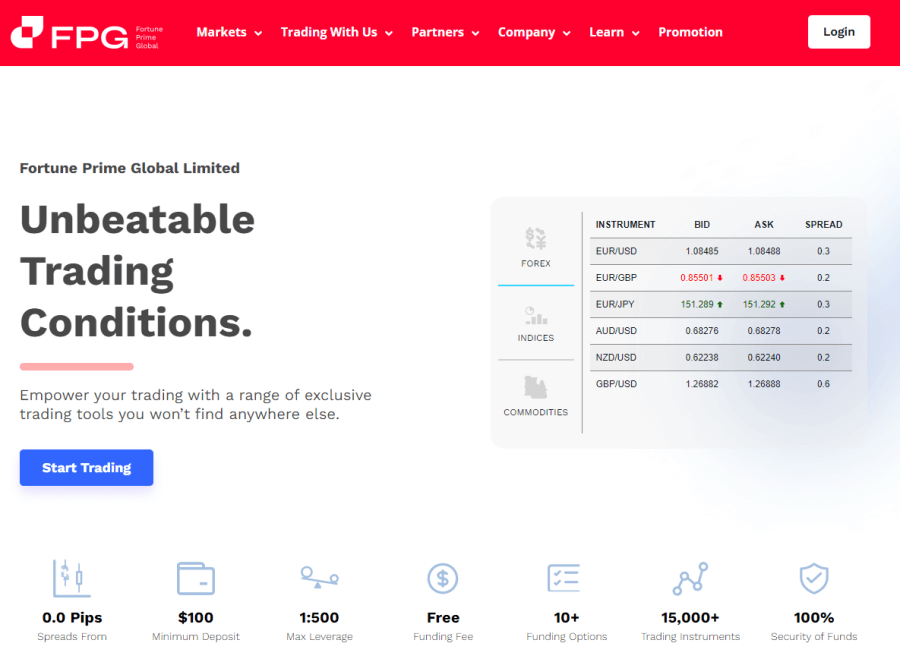Click the graph Trading Instruments icon
900x659 pixels.
coord(690,578)
